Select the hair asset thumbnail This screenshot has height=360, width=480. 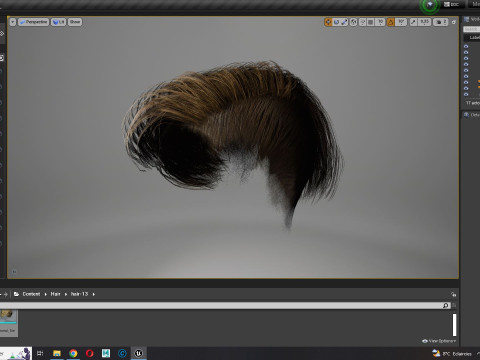coord(8,323)
